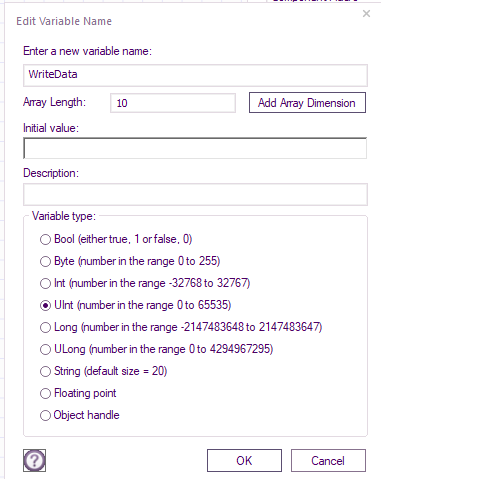This screenshot has height=500, width=500.
Task: Select ULong variable type radio
Action: (x=45, y=349)
